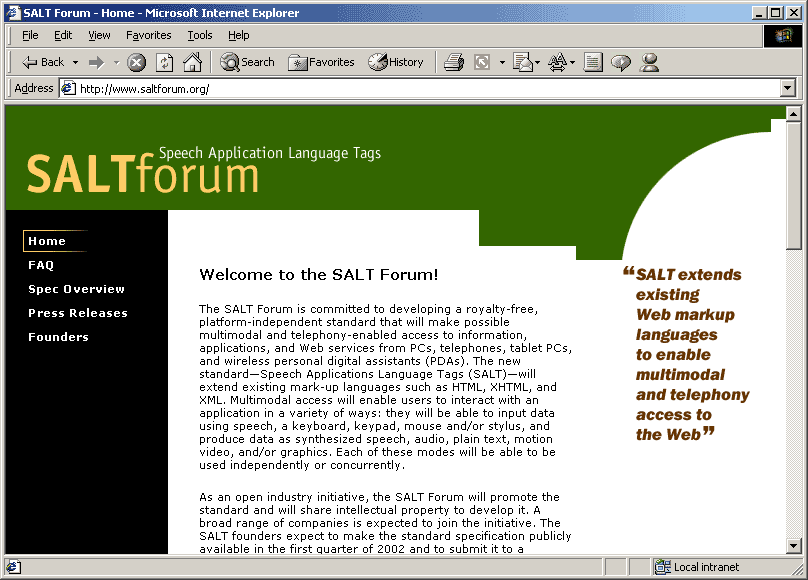Stop page loading with the Stop icon
Screen dimensions: 808x580
137,63
